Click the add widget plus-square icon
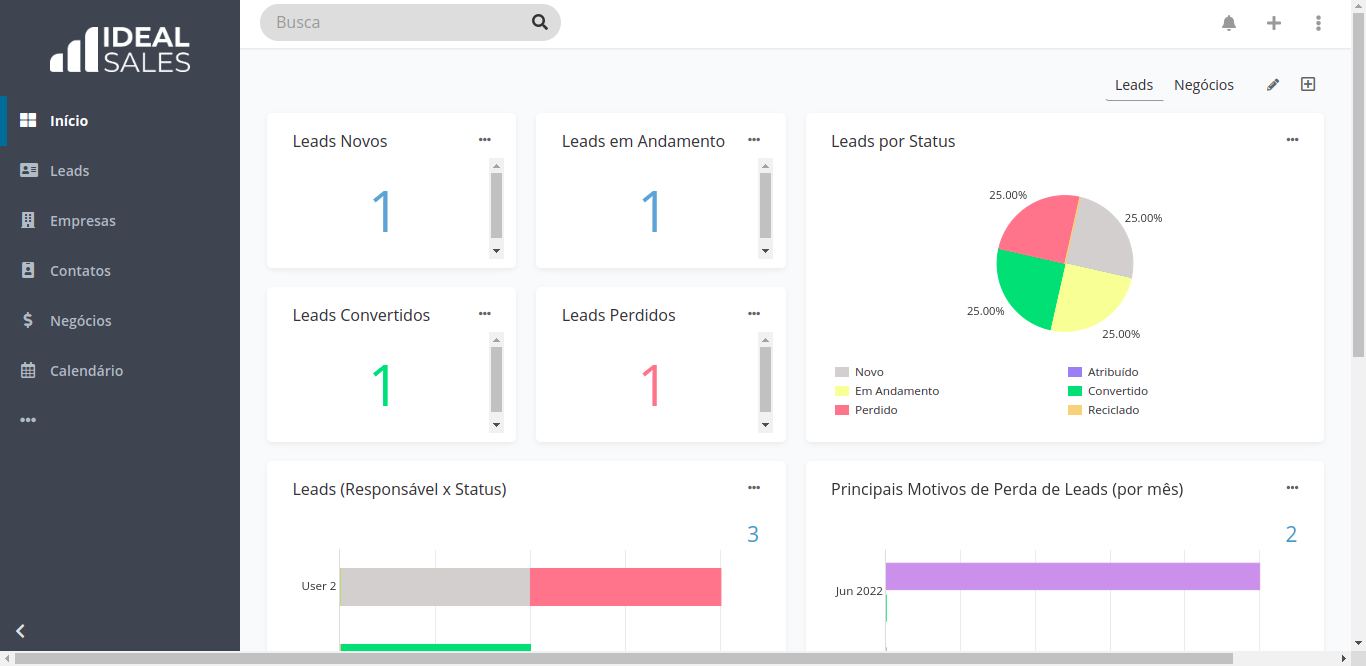Image resolution: width=1366 pixels, height=666 pixels. (x=1308, y=84)
